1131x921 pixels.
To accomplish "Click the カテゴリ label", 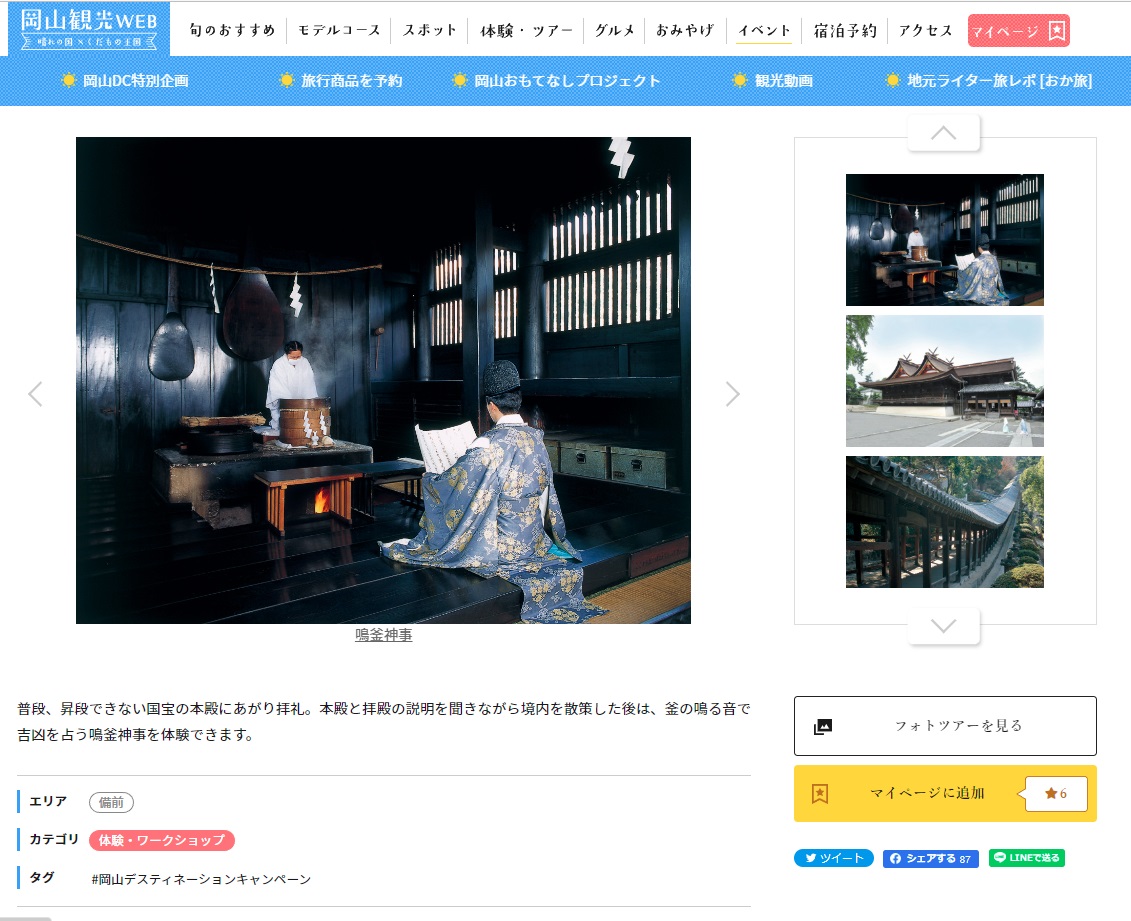I will point(54,840).
